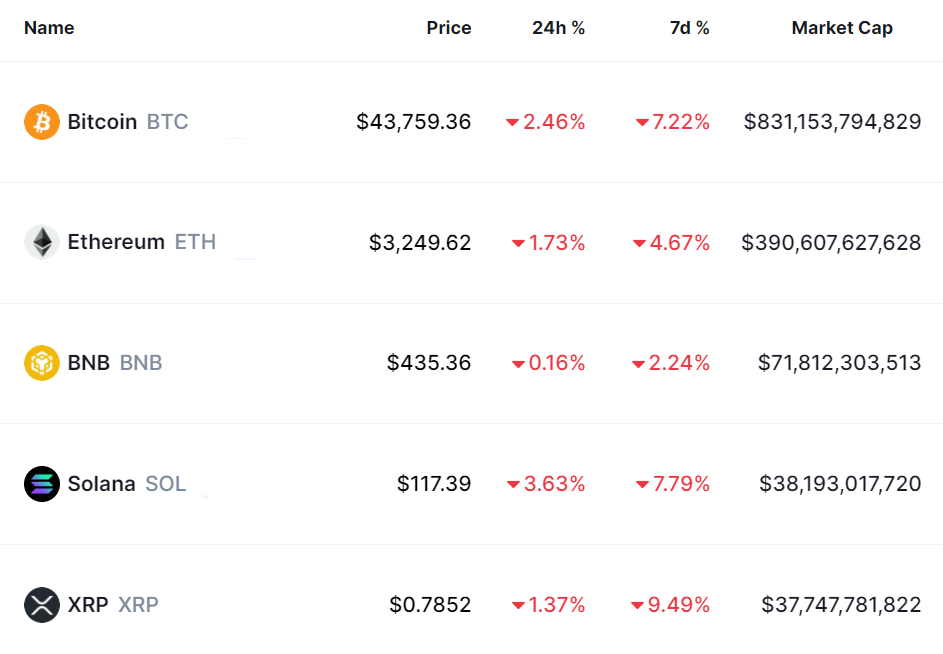Open the Solana name link

point(101,484)
